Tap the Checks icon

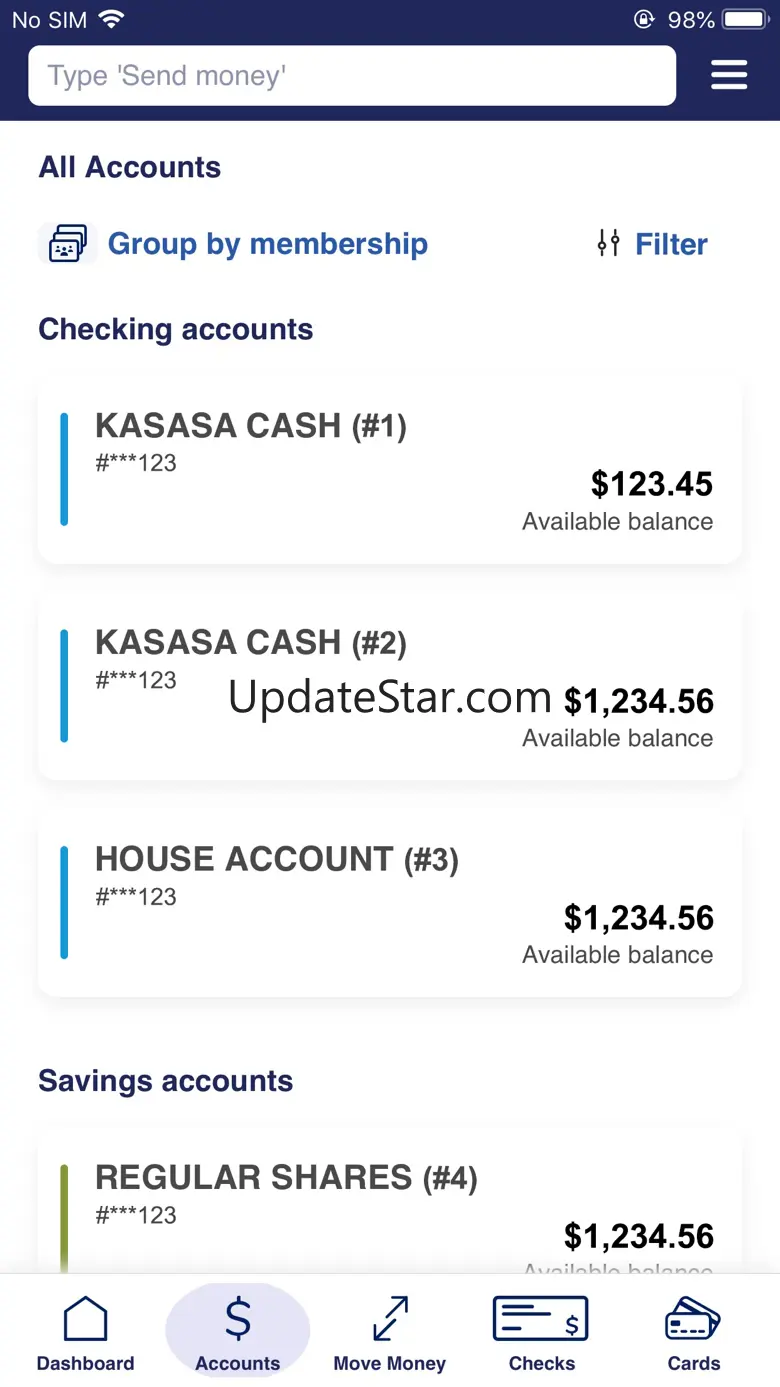tap(541, 1319)
